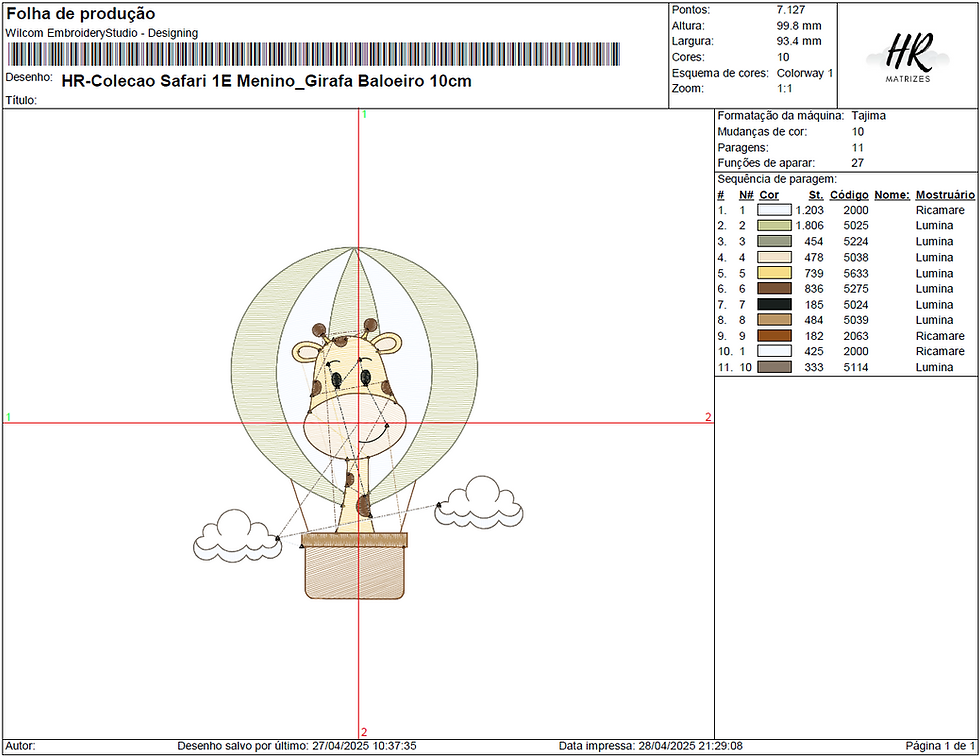Click the 'Colorway 1' value
Image resolution: width=980 pixels, height=756 pixels.
coord(805,73)
